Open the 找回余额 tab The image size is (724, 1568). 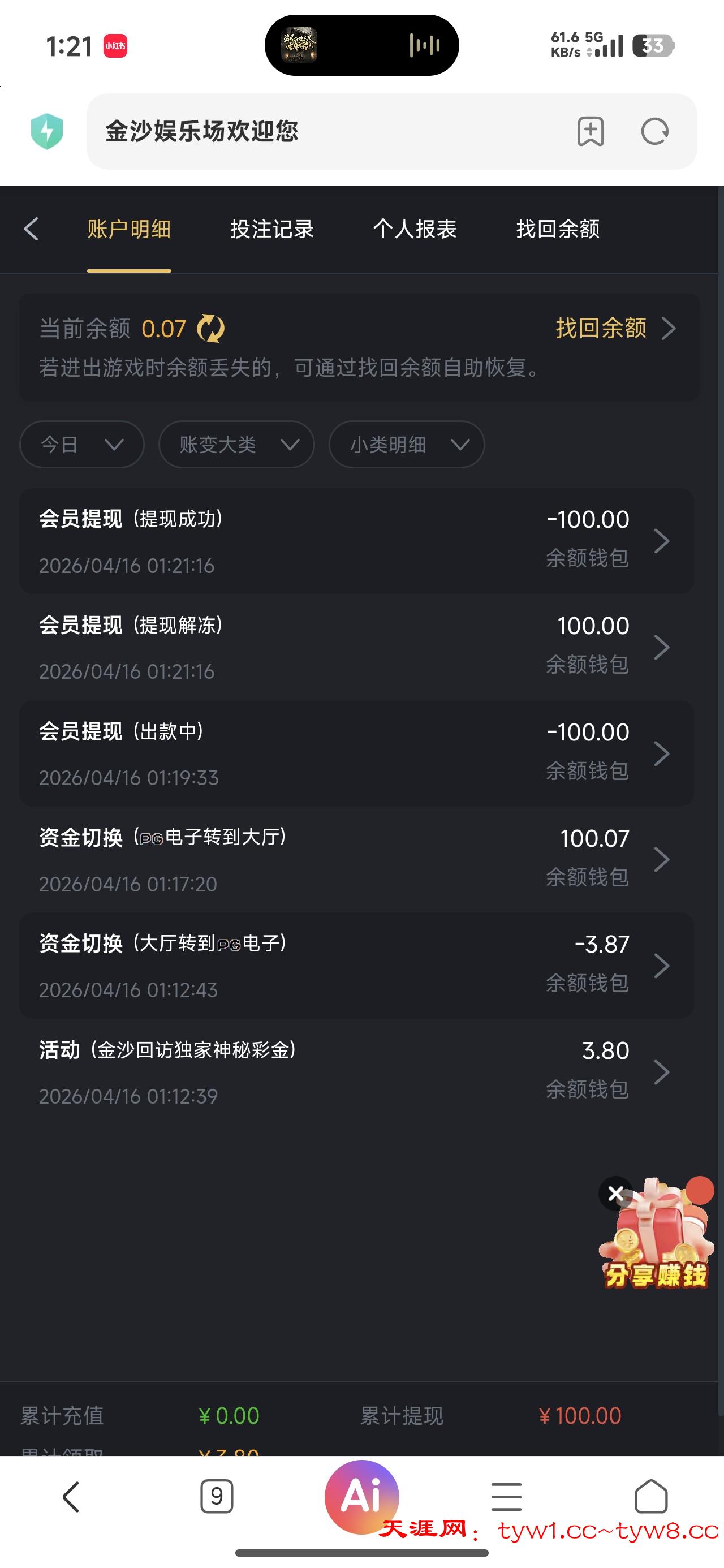(558, 229)
